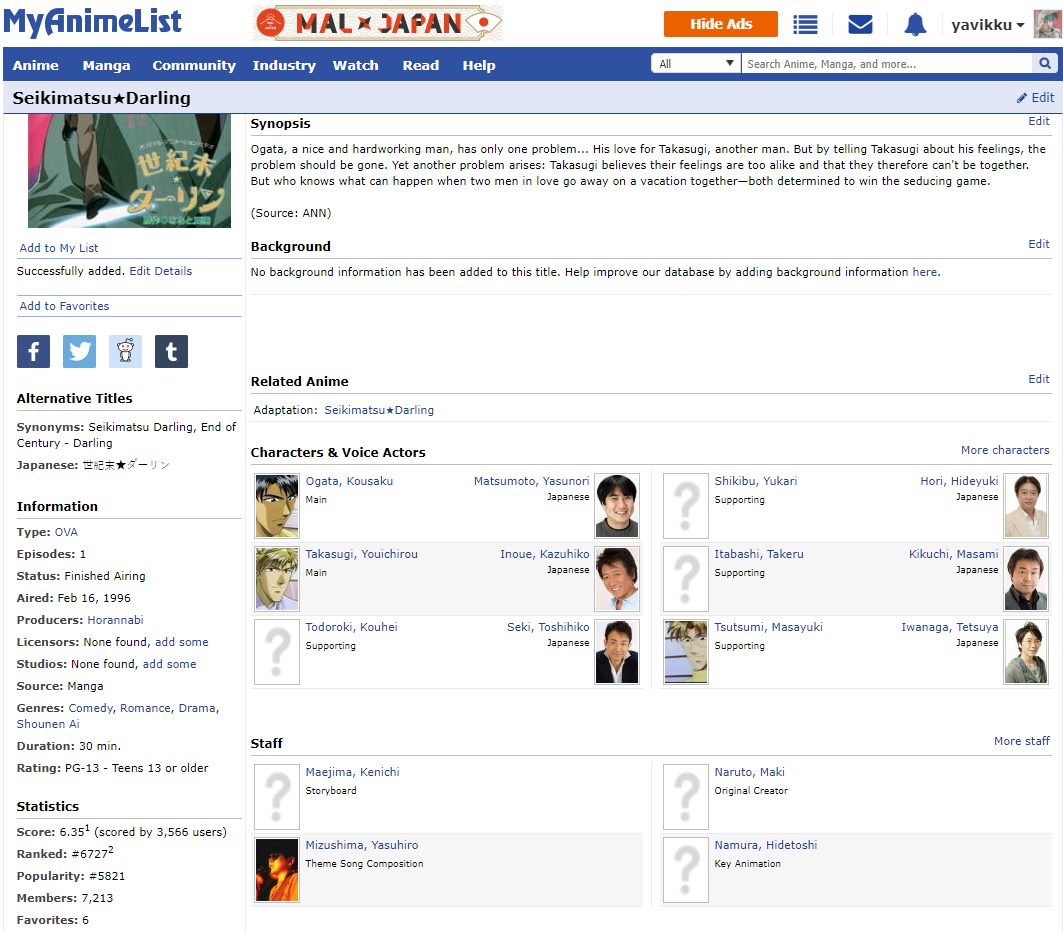View the More characters link
The height and width of the screenshot is (933, 1063).
(1005, 450)
